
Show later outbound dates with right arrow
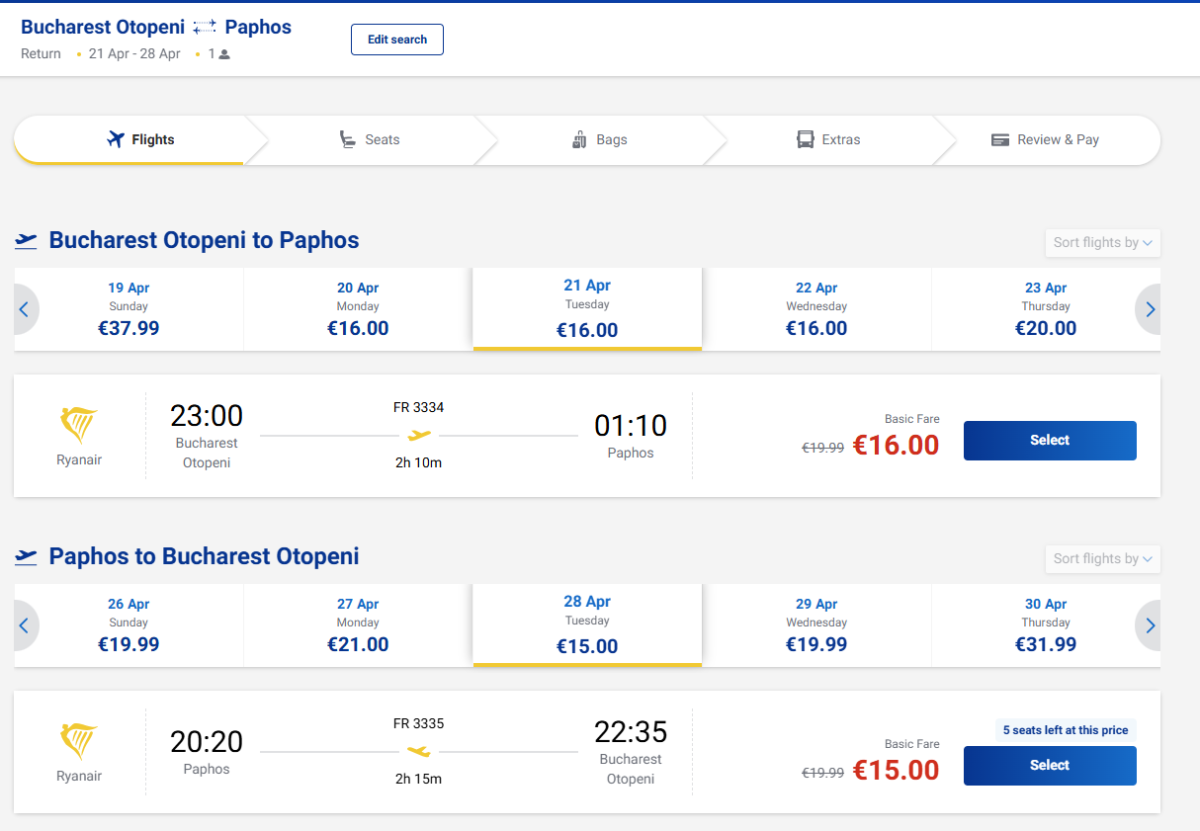tap(1150, 310)
